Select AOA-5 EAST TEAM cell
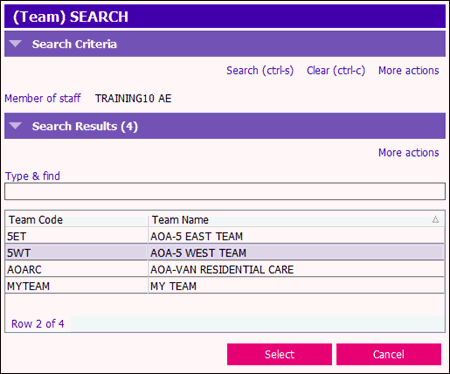 pyautogui.click(x=296, y=236)
